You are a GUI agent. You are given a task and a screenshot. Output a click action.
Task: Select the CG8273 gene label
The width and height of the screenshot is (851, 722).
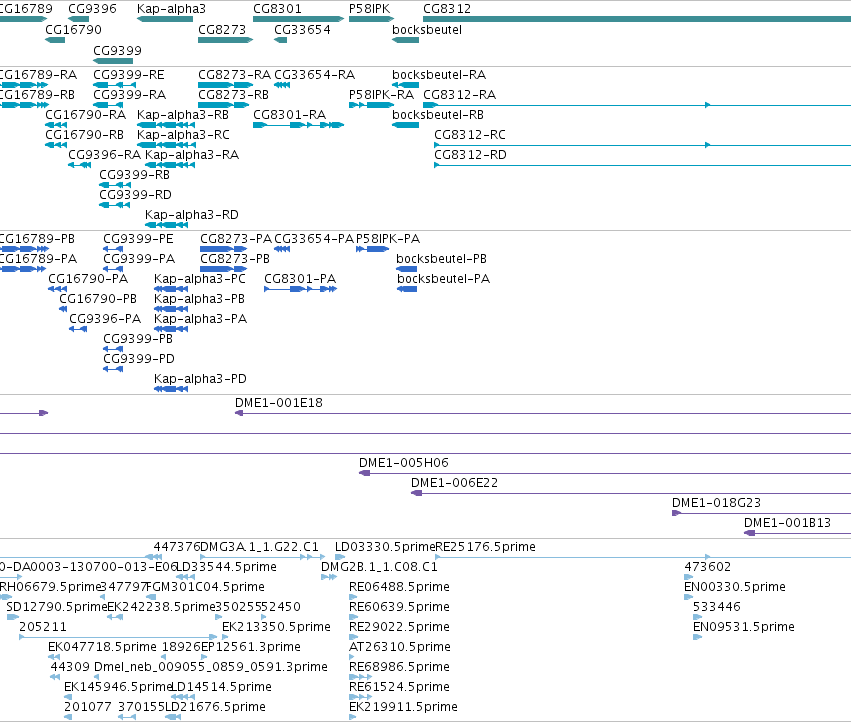222,29
